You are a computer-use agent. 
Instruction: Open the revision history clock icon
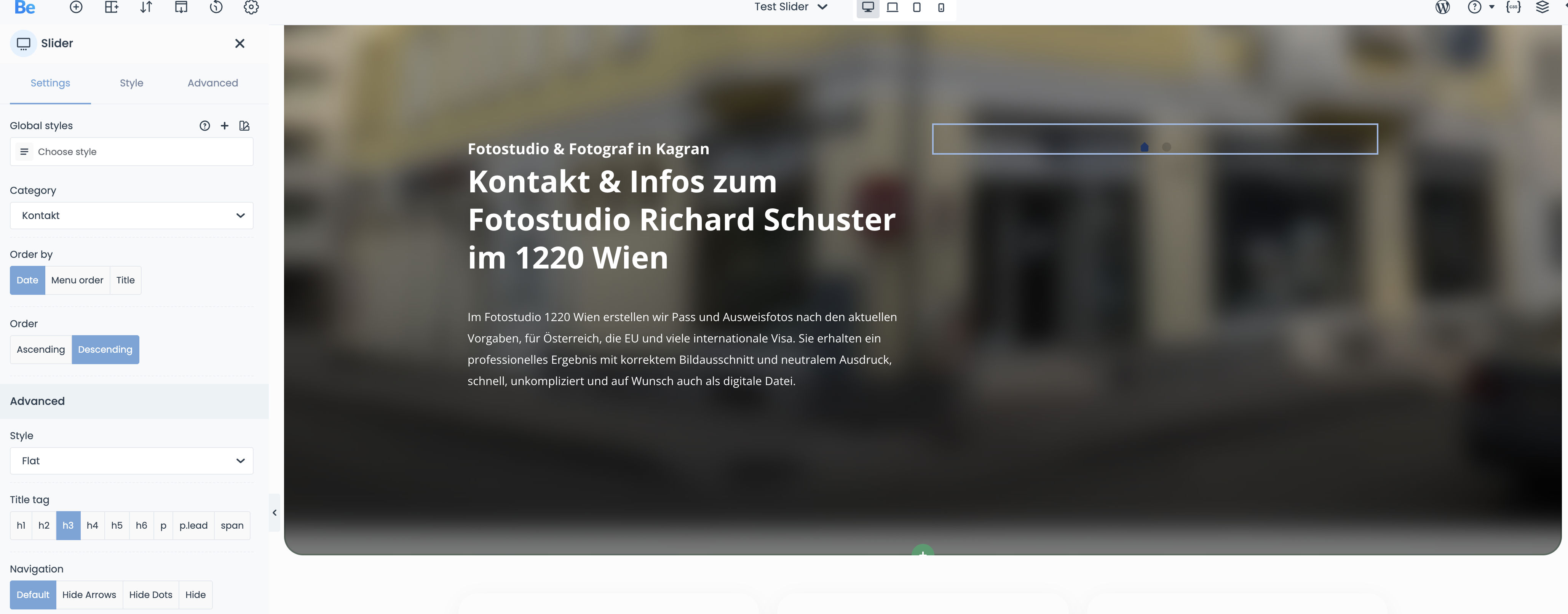point(216,7)
